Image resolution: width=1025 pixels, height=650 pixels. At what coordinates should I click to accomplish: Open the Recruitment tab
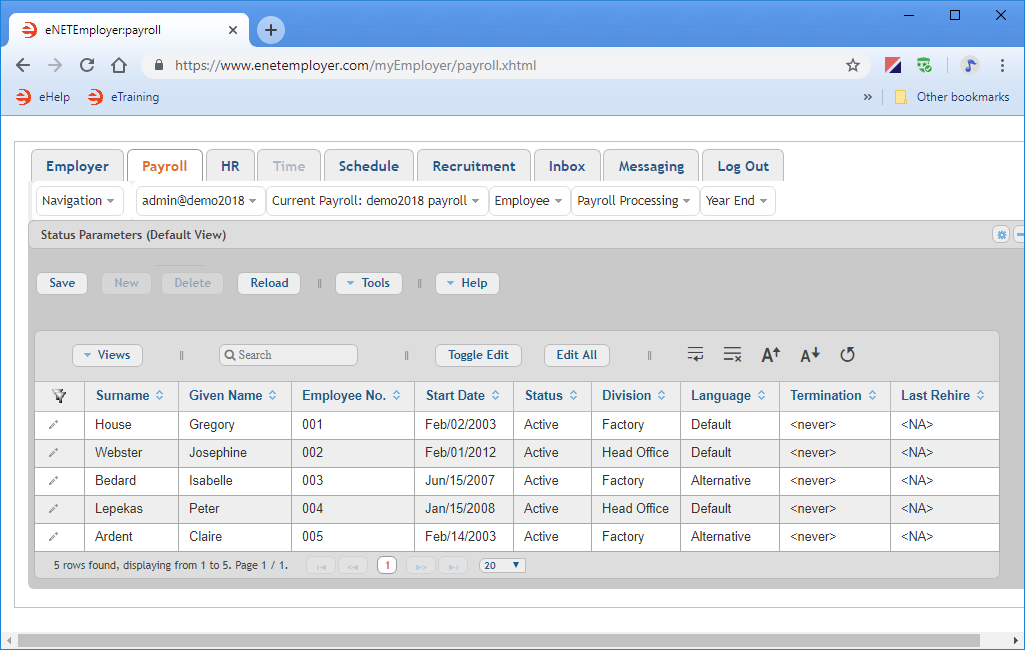pos(473,166)
